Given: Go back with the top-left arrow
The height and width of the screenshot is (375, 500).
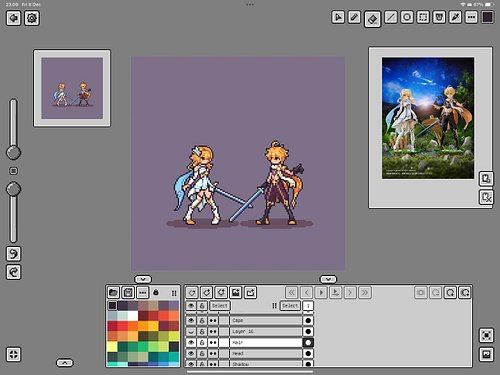Looking at the screenshot, I should point(14,18).
